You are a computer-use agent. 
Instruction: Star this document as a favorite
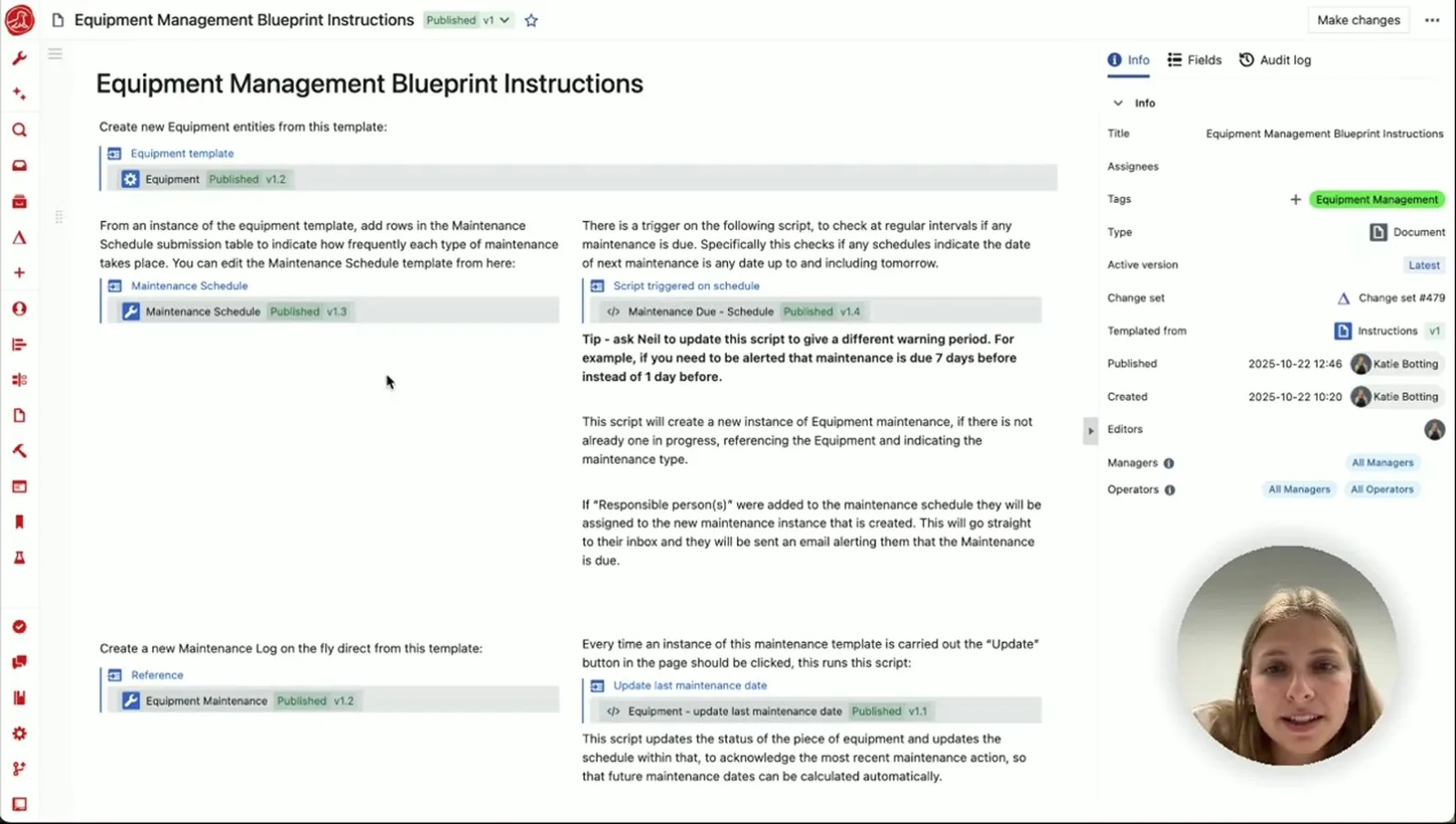tap(531, 20)
